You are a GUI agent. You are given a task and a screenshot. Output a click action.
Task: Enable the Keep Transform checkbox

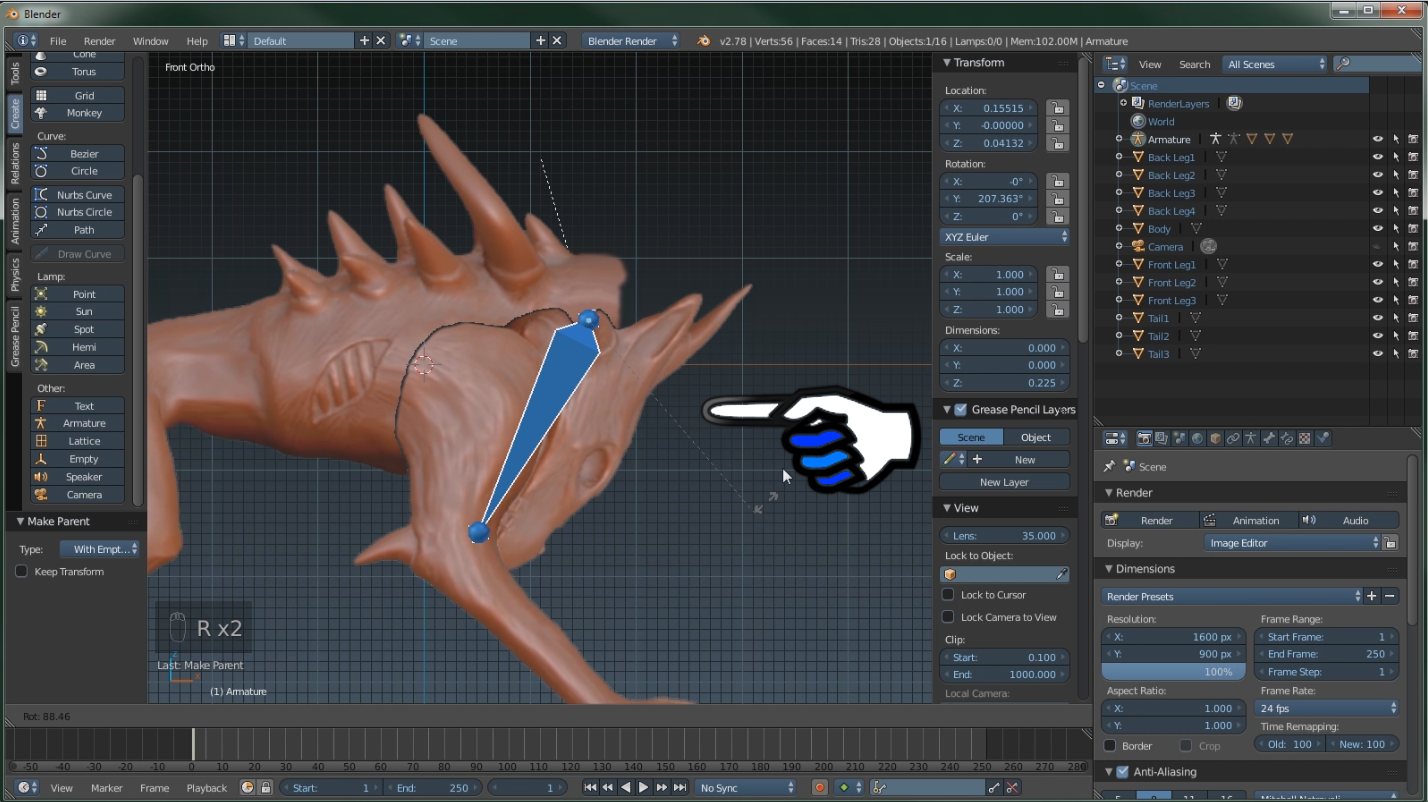click(x=21, y=571)
